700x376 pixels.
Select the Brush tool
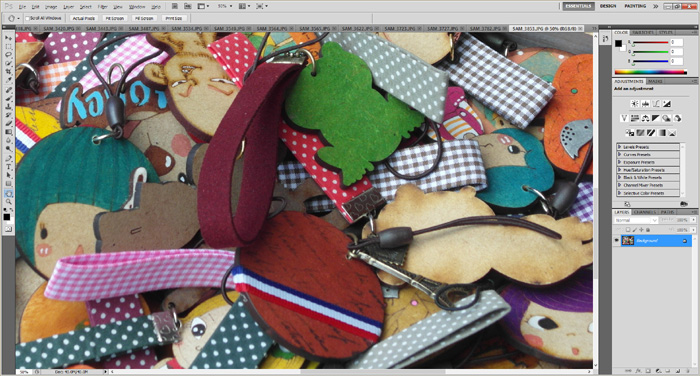8,98
